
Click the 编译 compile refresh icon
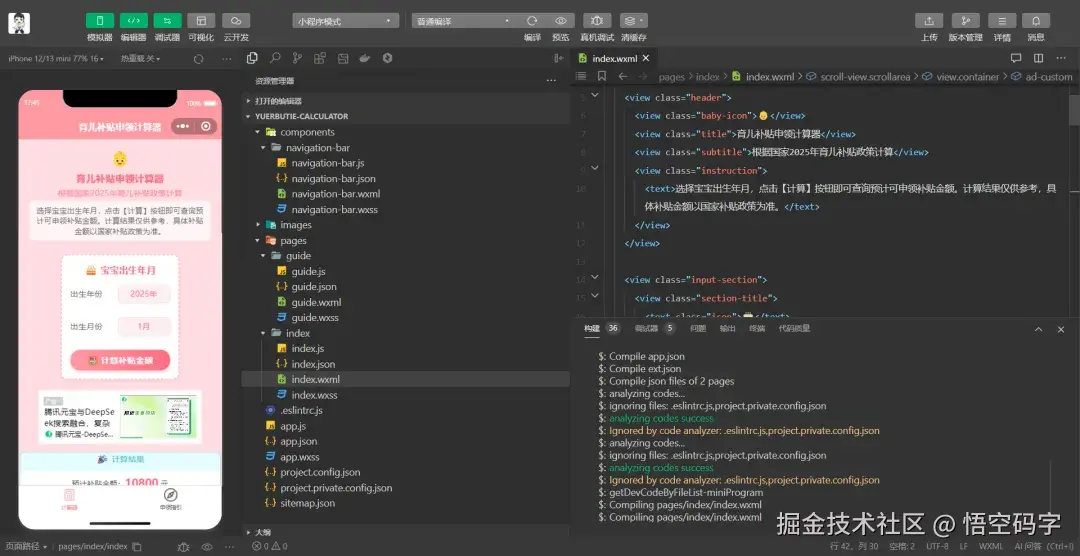click(532, 21)
